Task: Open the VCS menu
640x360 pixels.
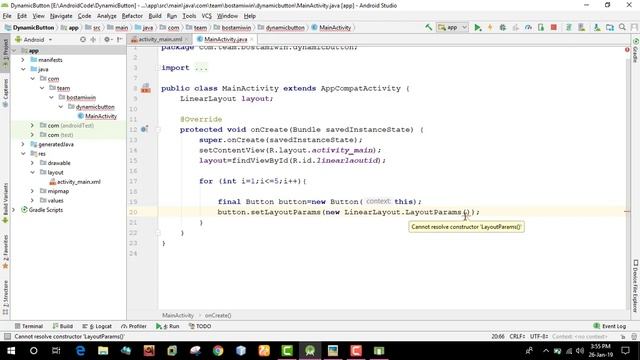Action: [x=207, y=16]
